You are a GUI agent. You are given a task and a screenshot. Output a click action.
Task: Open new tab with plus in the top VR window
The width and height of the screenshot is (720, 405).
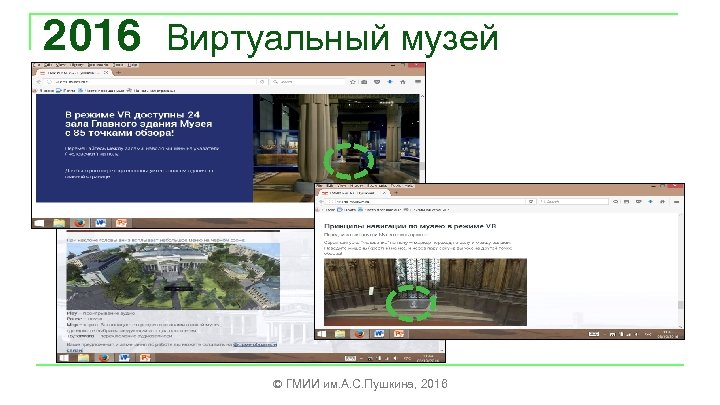tap(119, 73)
